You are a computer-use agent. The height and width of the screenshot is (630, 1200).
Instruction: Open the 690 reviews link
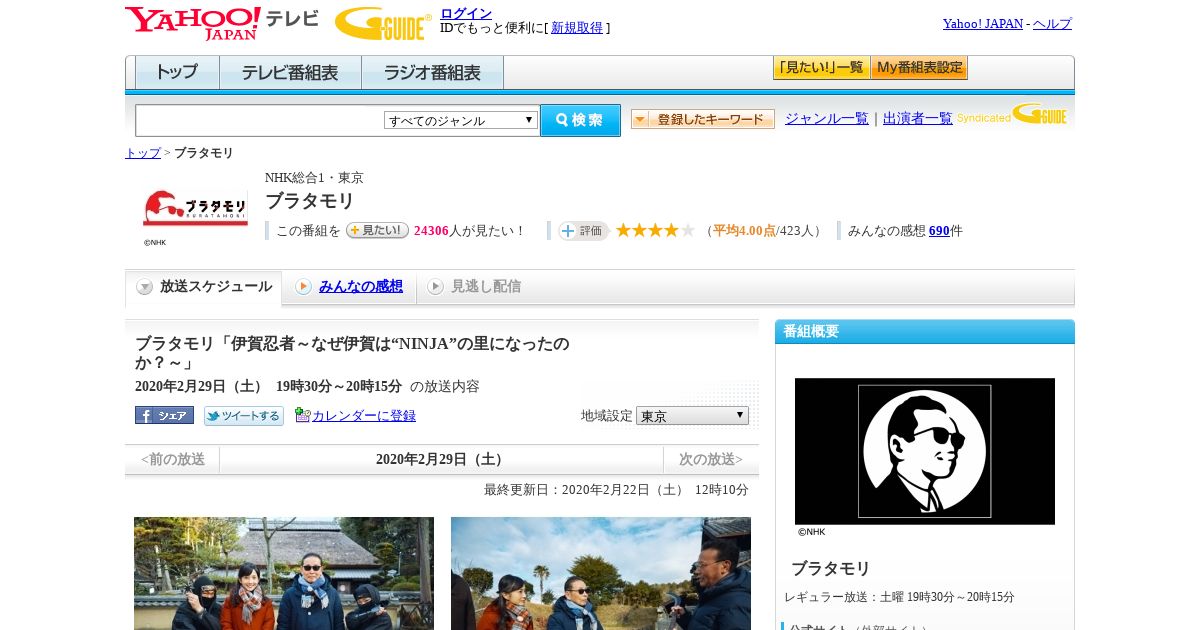tap(939, 231)
